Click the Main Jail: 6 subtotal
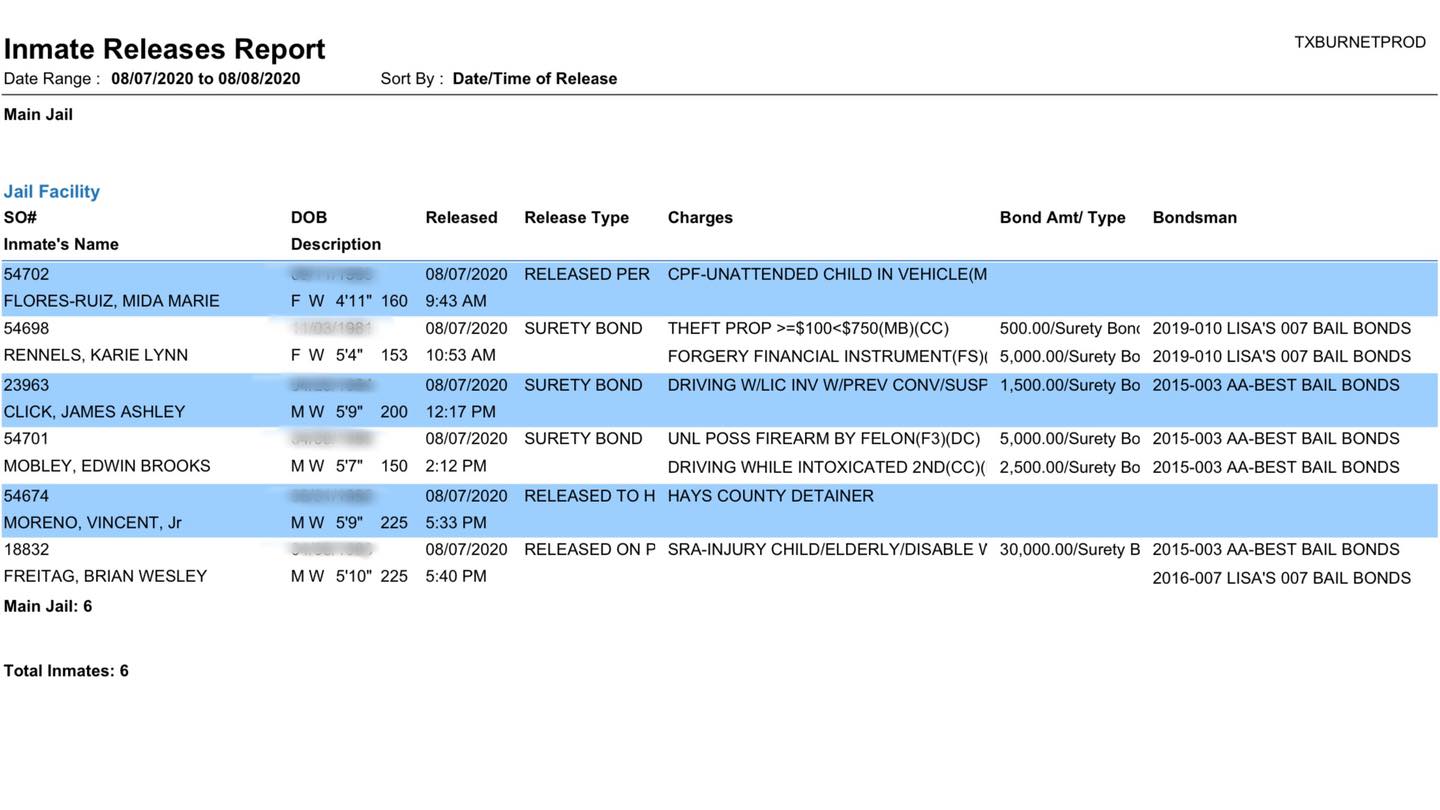Image resolution: width=1440 pixels, height=810 pixels. click(48, 607)
